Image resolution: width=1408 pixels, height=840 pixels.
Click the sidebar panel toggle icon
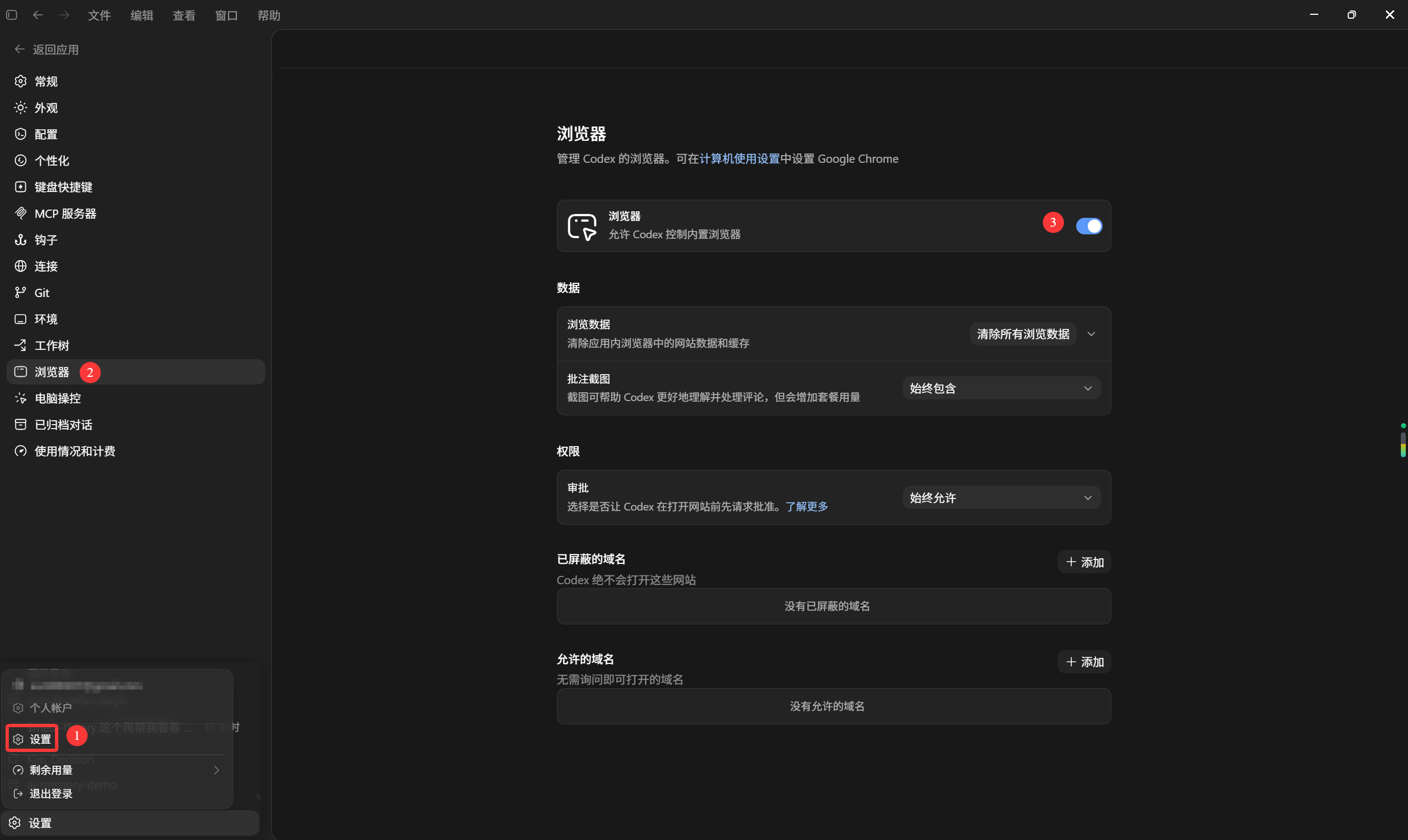[12, 15]
